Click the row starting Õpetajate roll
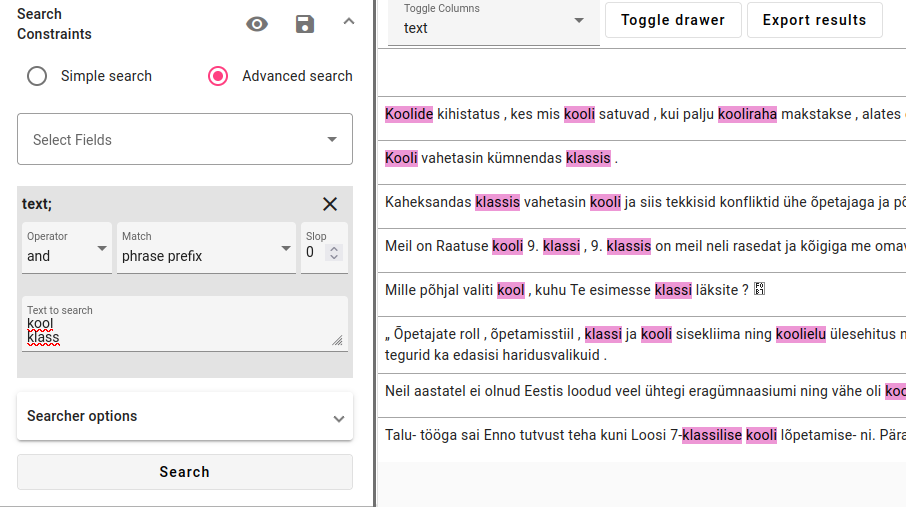906x507 pixels. [642, 345]
